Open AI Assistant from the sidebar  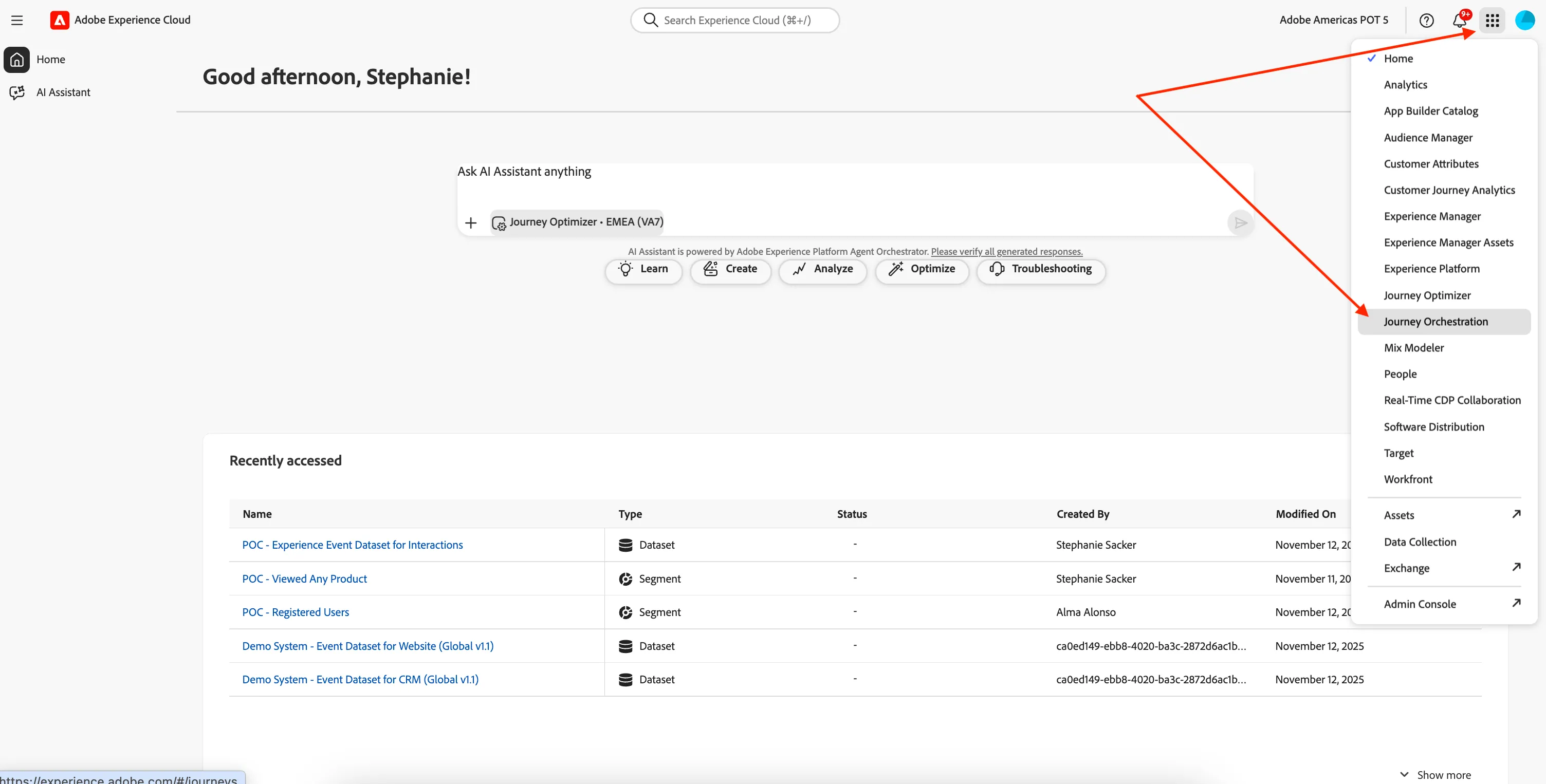click(50, 92)
